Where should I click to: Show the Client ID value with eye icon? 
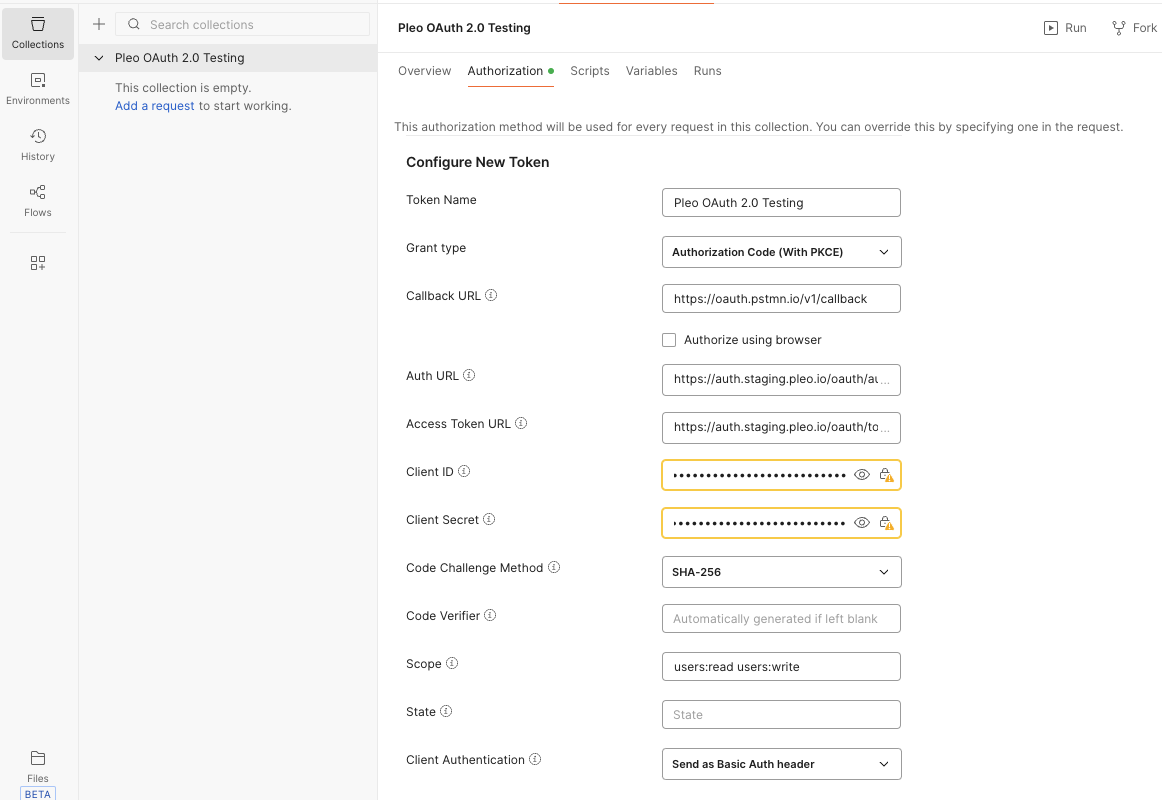click(862, 475)
